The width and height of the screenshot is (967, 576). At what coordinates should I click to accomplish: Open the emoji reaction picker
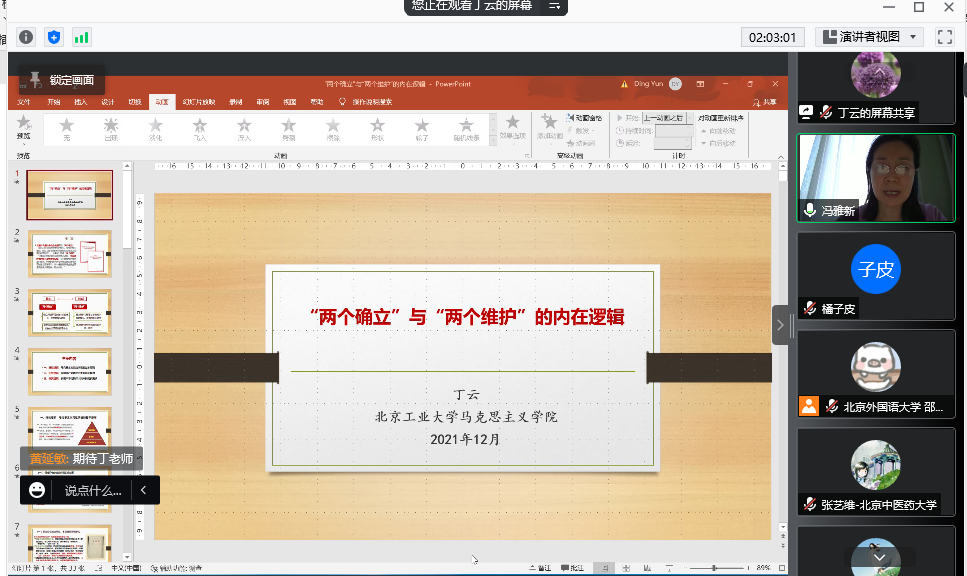click(x=37, y=490)
